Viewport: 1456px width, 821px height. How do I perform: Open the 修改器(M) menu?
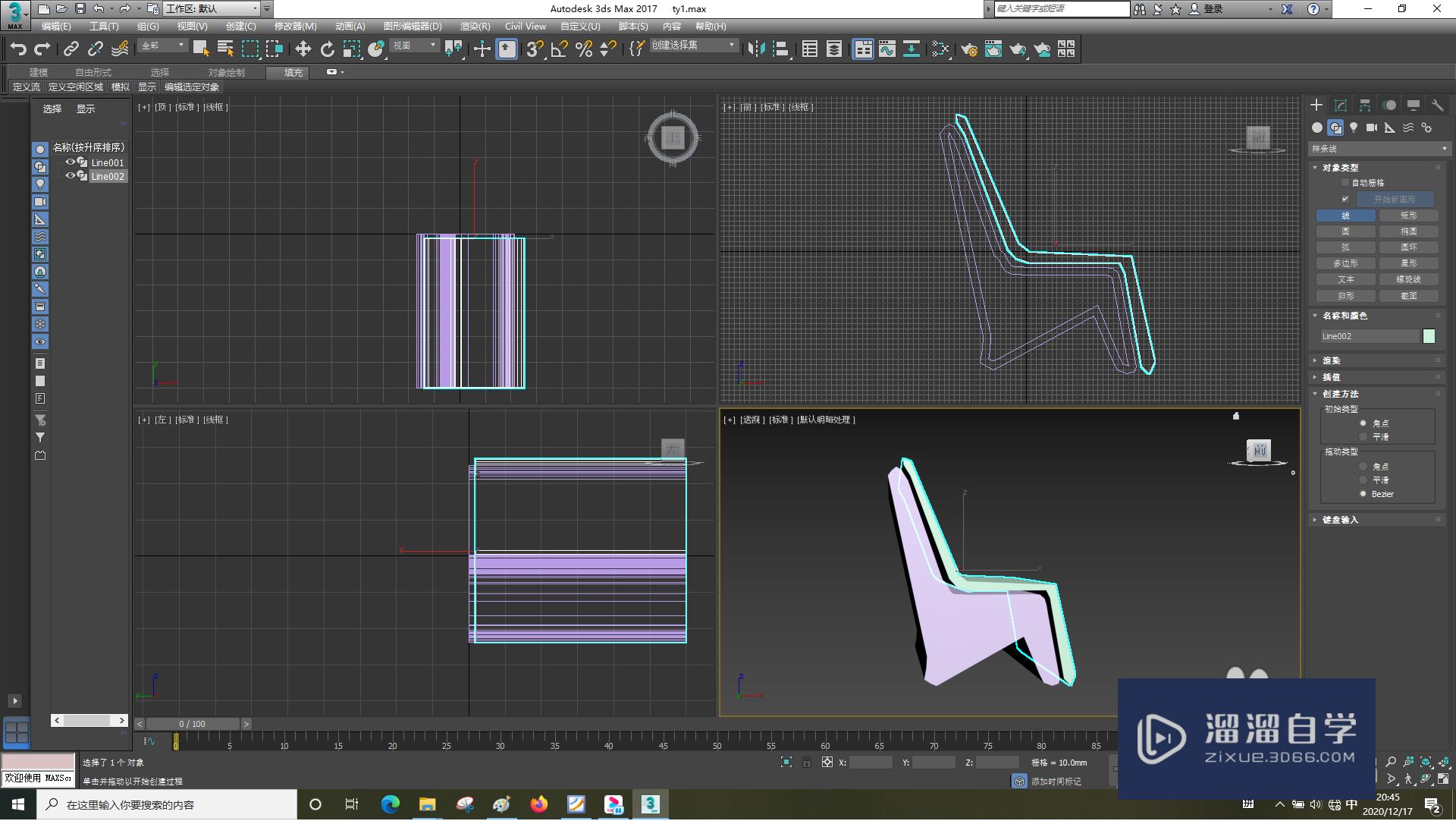point(295,27)
